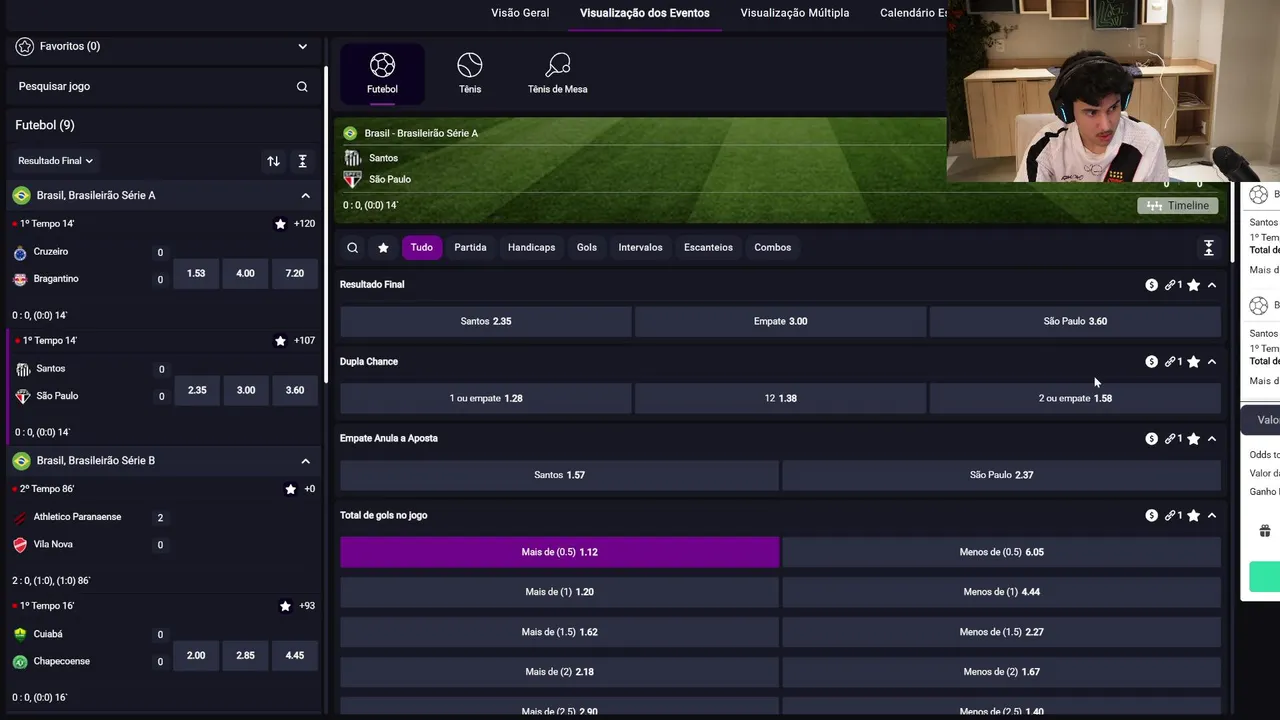1280x720 pixels.
Task: Favorite the Santos vs São Paulo match
Action: (x=280, y=341)
